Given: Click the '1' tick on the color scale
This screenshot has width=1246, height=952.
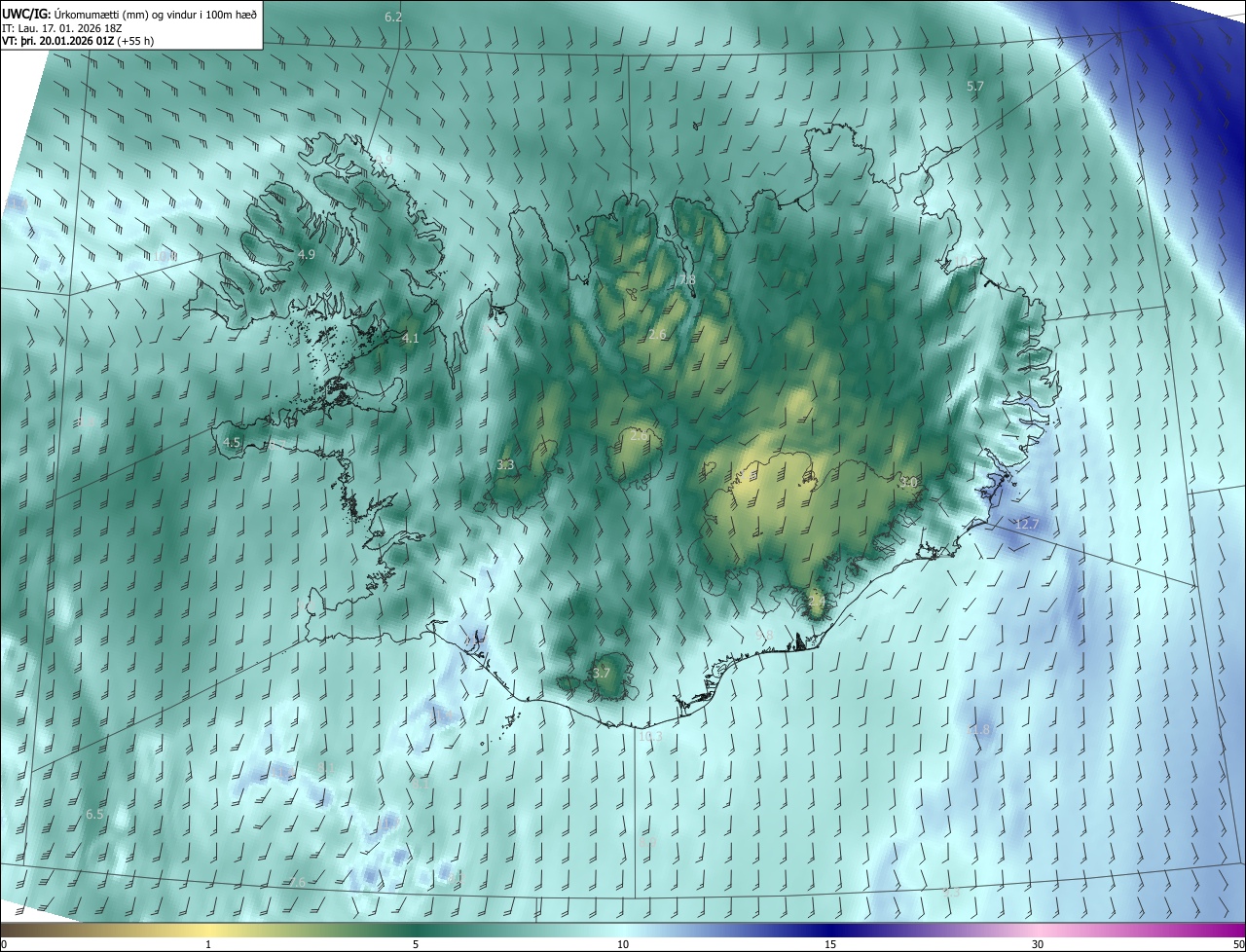Looking at the screenshot, I should click(x=209, y=945).
